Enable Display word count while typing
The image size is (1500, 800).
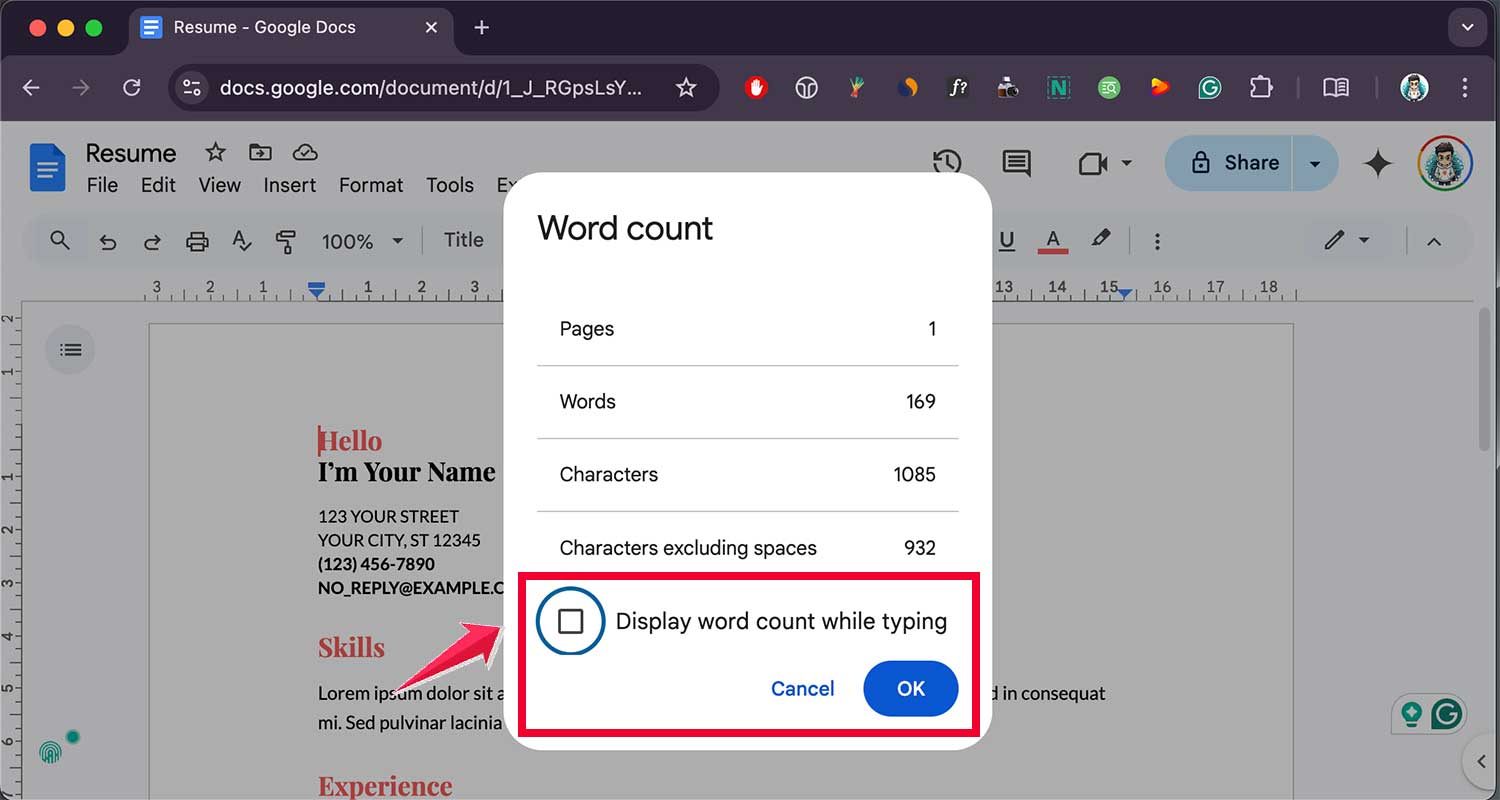click(x=571, y=621)
